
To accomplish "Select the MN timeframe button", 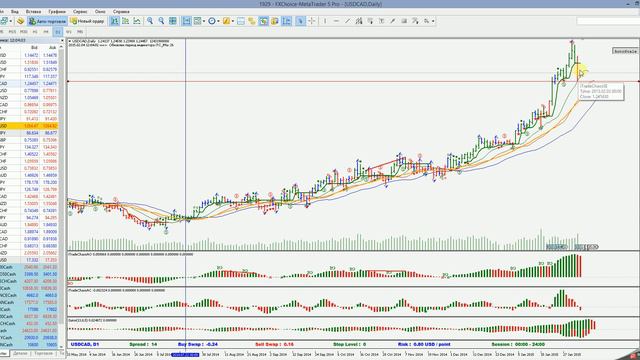I will click(x=80, y=32).
